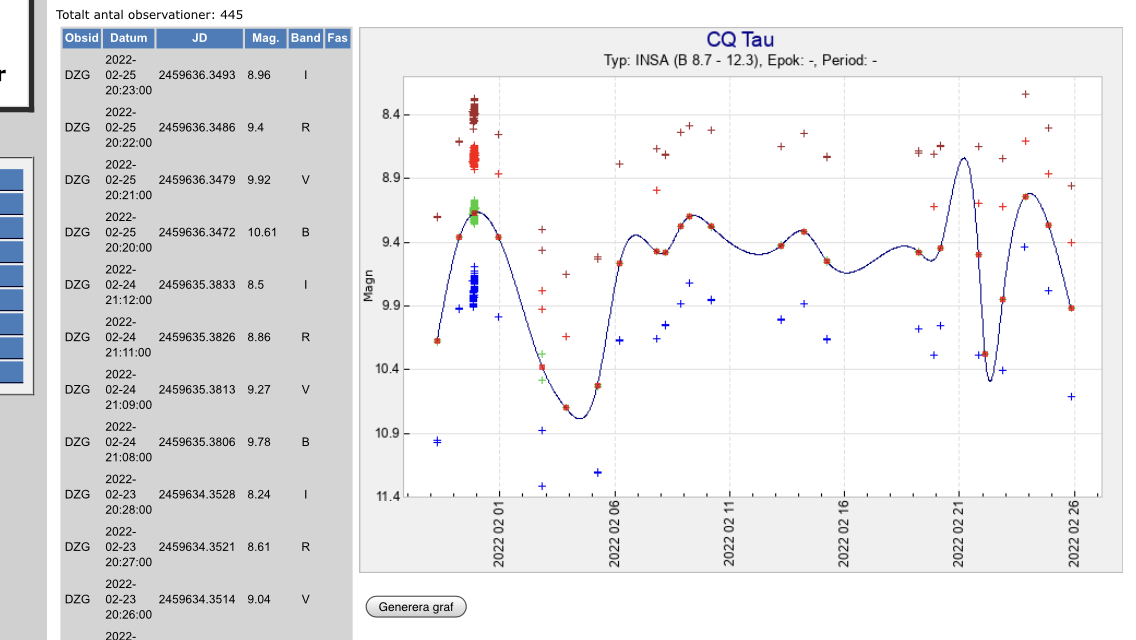Click the Band column header
This screenshot has width=1136, height=640.
tap(305, 38)
